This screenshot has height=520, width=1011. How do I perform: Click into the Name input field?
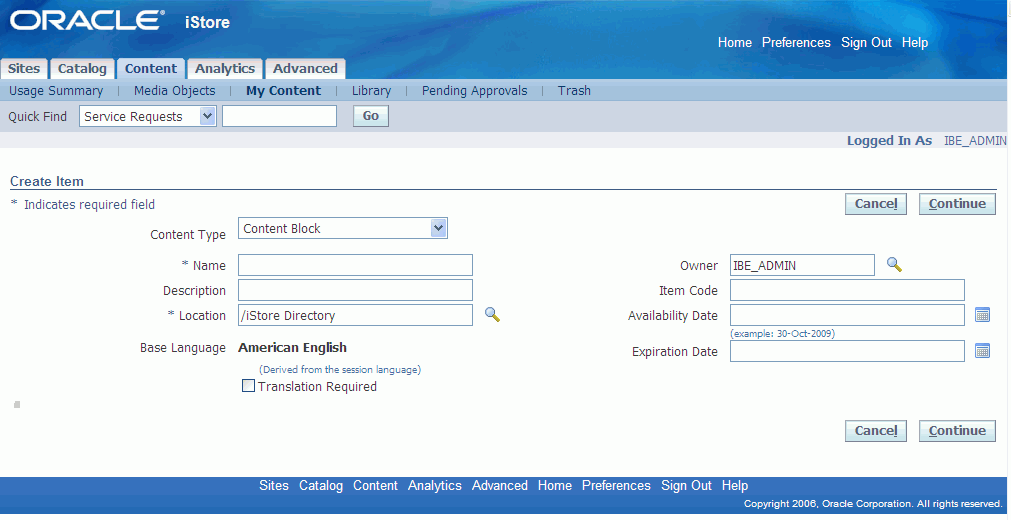coord(355,265)
